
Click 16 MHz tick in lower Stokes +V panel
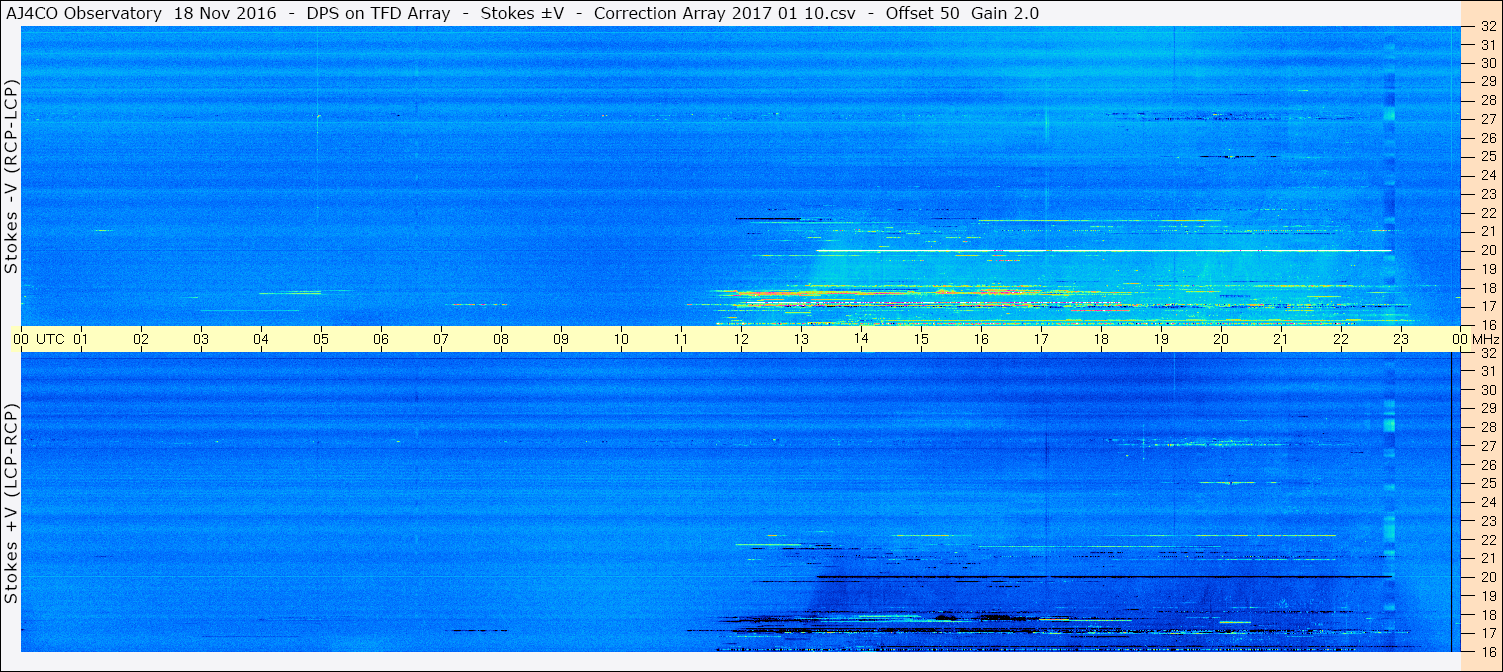coord(1488,651)
